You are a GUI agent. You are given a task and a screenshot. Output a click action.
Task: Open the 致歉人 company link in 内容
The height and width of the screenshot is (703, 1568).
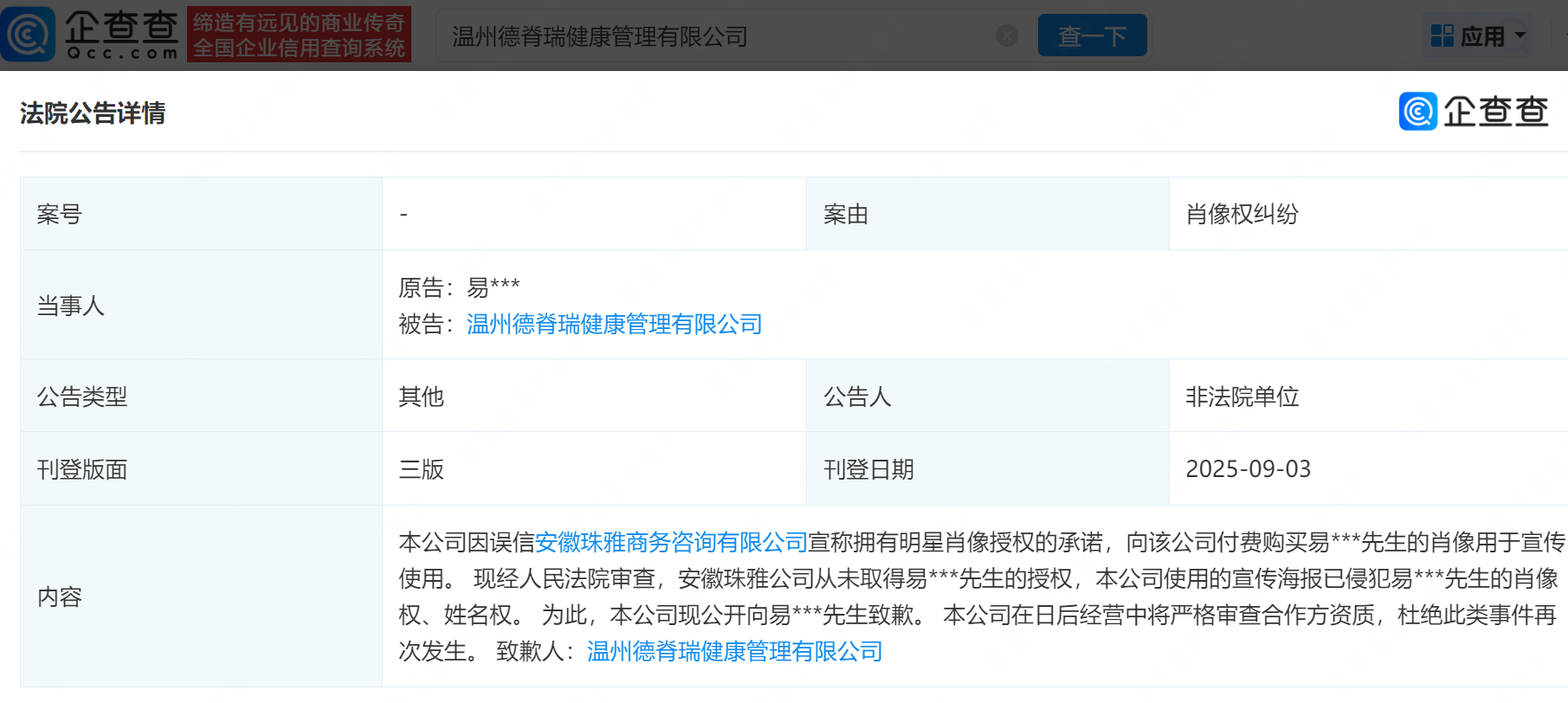734,652
